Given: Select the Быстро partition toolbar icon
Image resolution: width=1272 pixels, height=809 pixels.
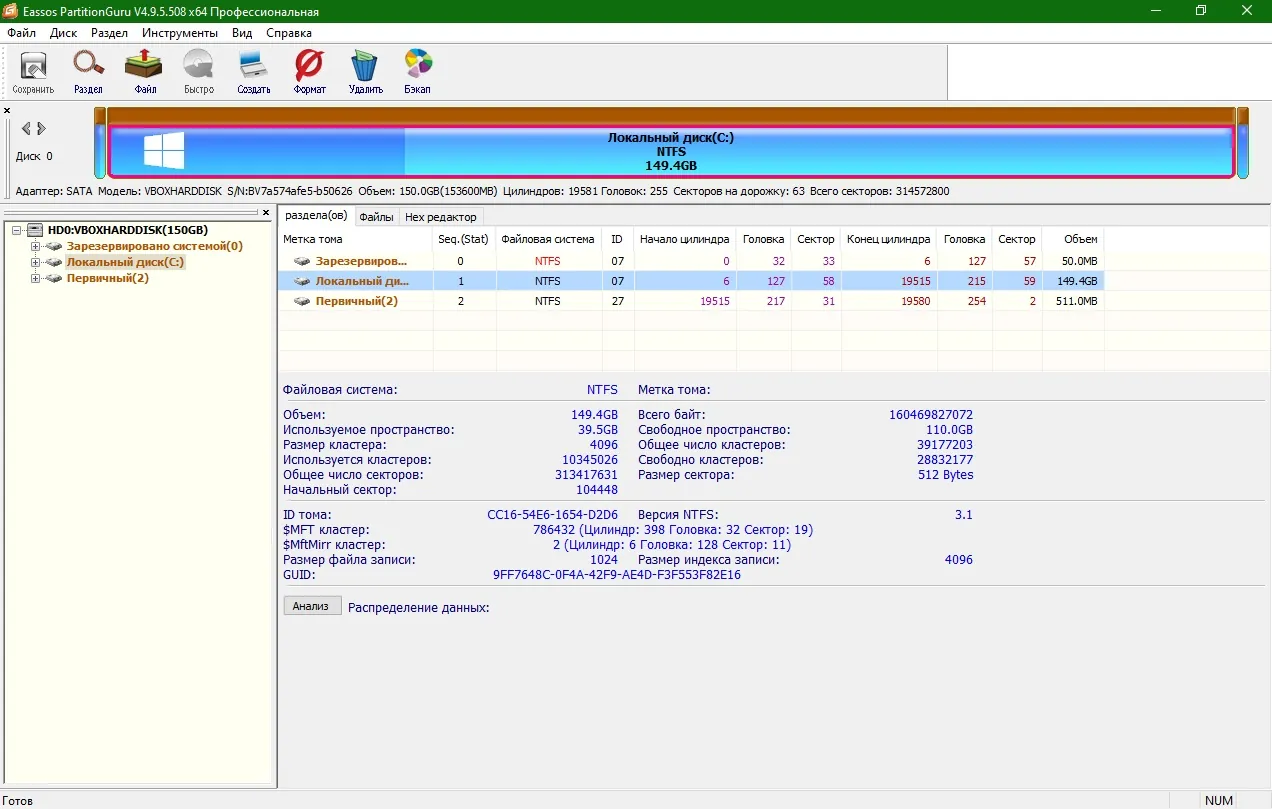Looking at the screenshot, I should 199,72.
